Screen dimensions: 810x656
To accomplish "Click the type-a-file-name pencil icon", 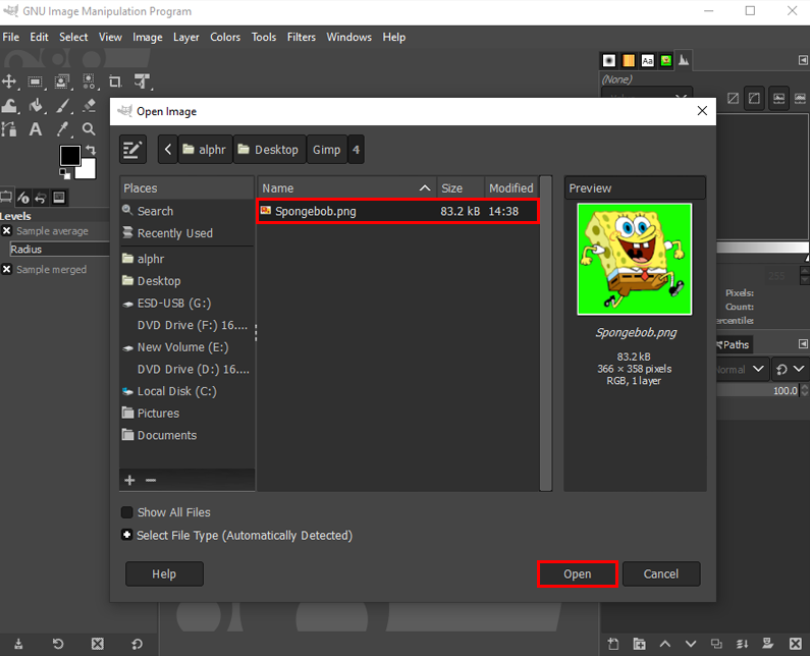I will pyautogui.click(x=133, y=149).
